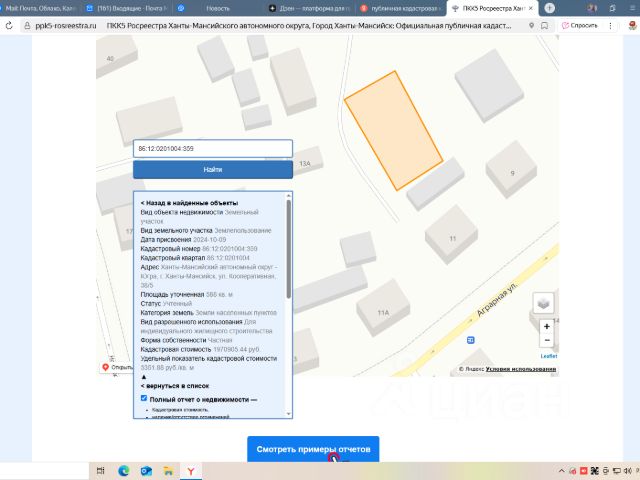This screenshot has width=640, height=480.
Task: Go back via Назад в найденные объекты
Action: (189, 203)
